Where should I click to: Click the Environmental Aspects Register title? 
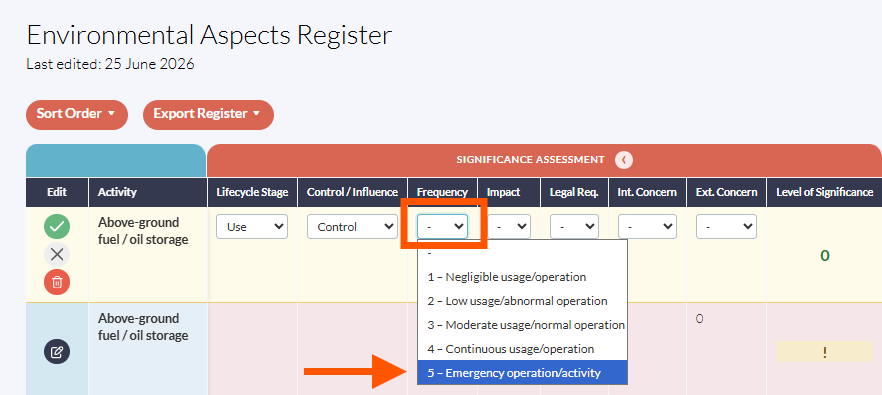click(209, 35)
